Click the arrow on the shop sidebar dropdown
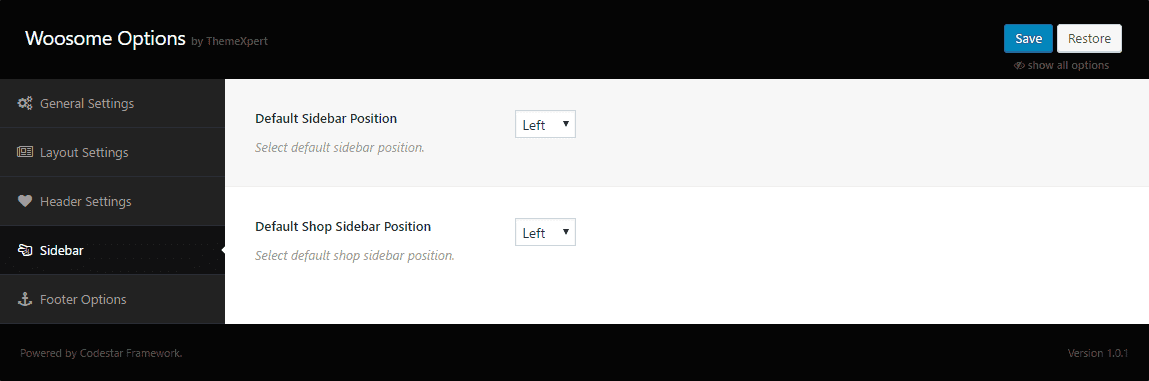The width and height of the screenshot is (1149, 381). click(x=565, y=232)
